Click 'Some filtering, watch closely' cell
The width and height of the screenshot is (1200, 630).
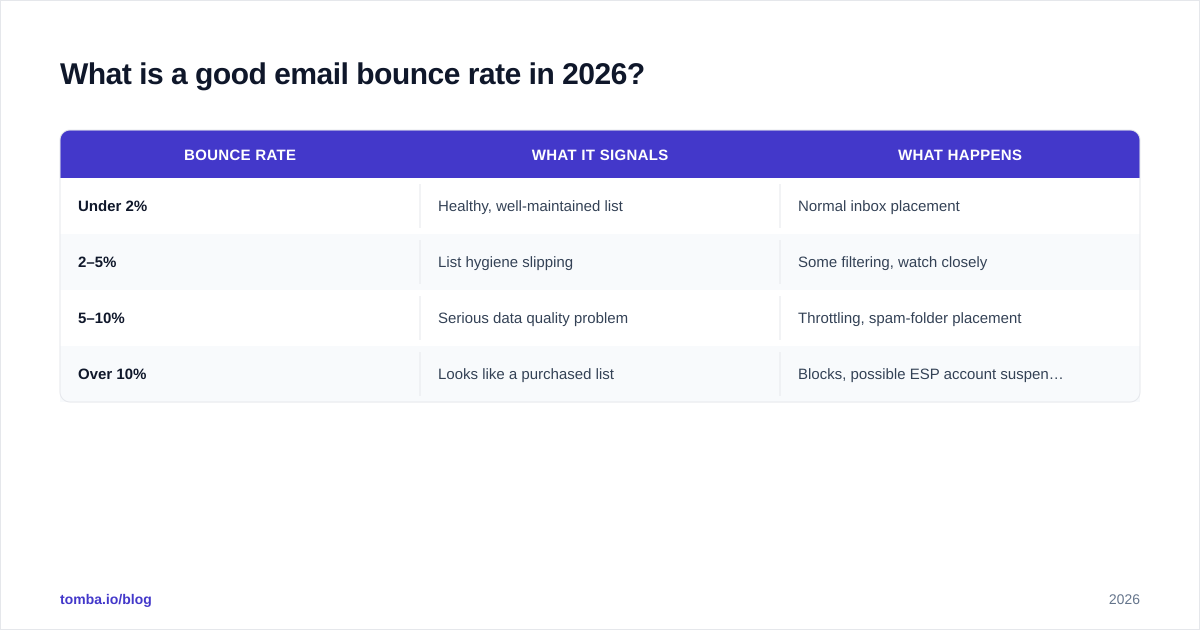(960, 262)
